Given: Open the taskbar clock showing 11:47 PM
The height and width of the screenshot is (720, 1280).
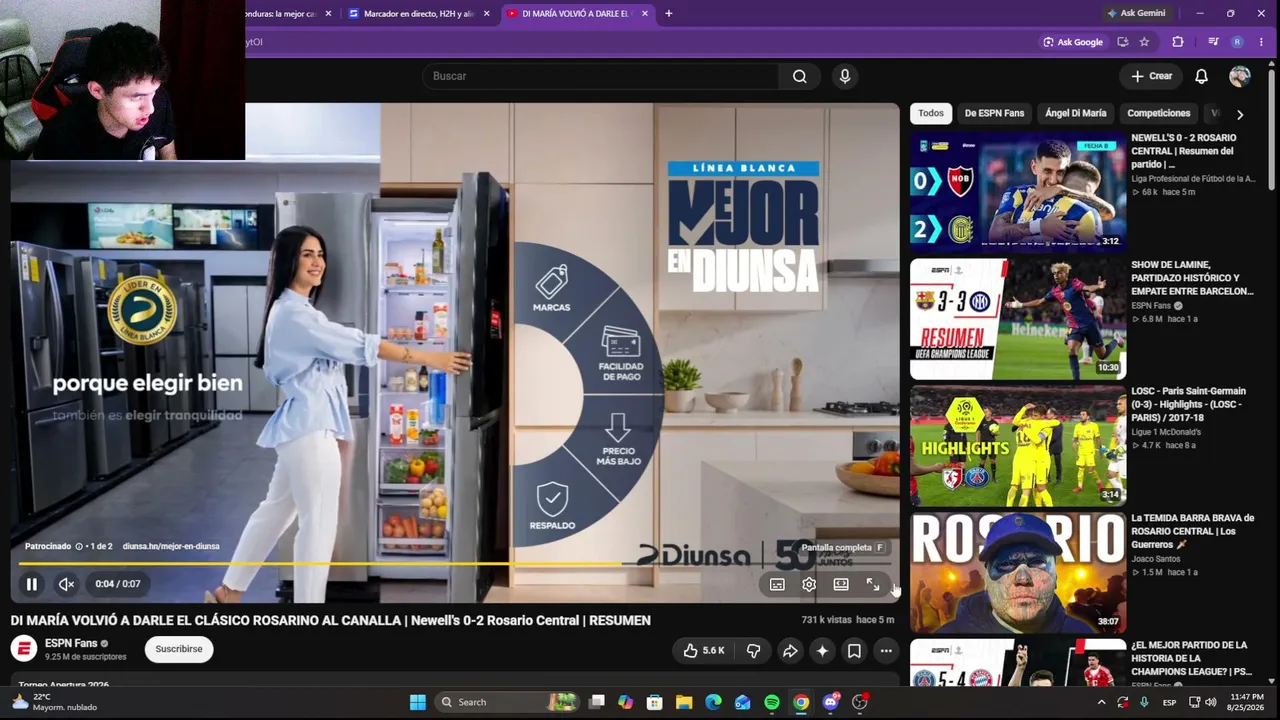Looking at the screenshot, I should [x=1247, y=702].
